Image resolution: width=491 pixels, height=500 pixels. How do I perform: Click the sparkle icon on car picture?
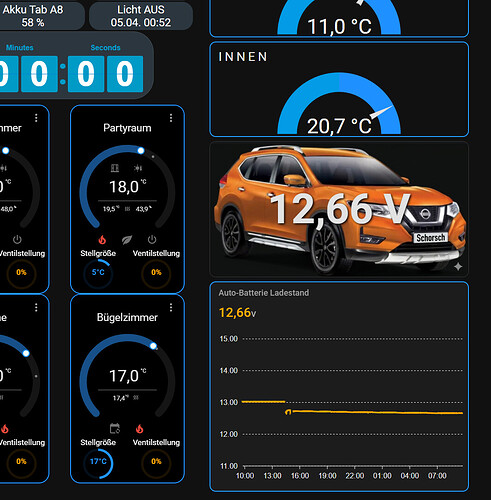[458, 266]
